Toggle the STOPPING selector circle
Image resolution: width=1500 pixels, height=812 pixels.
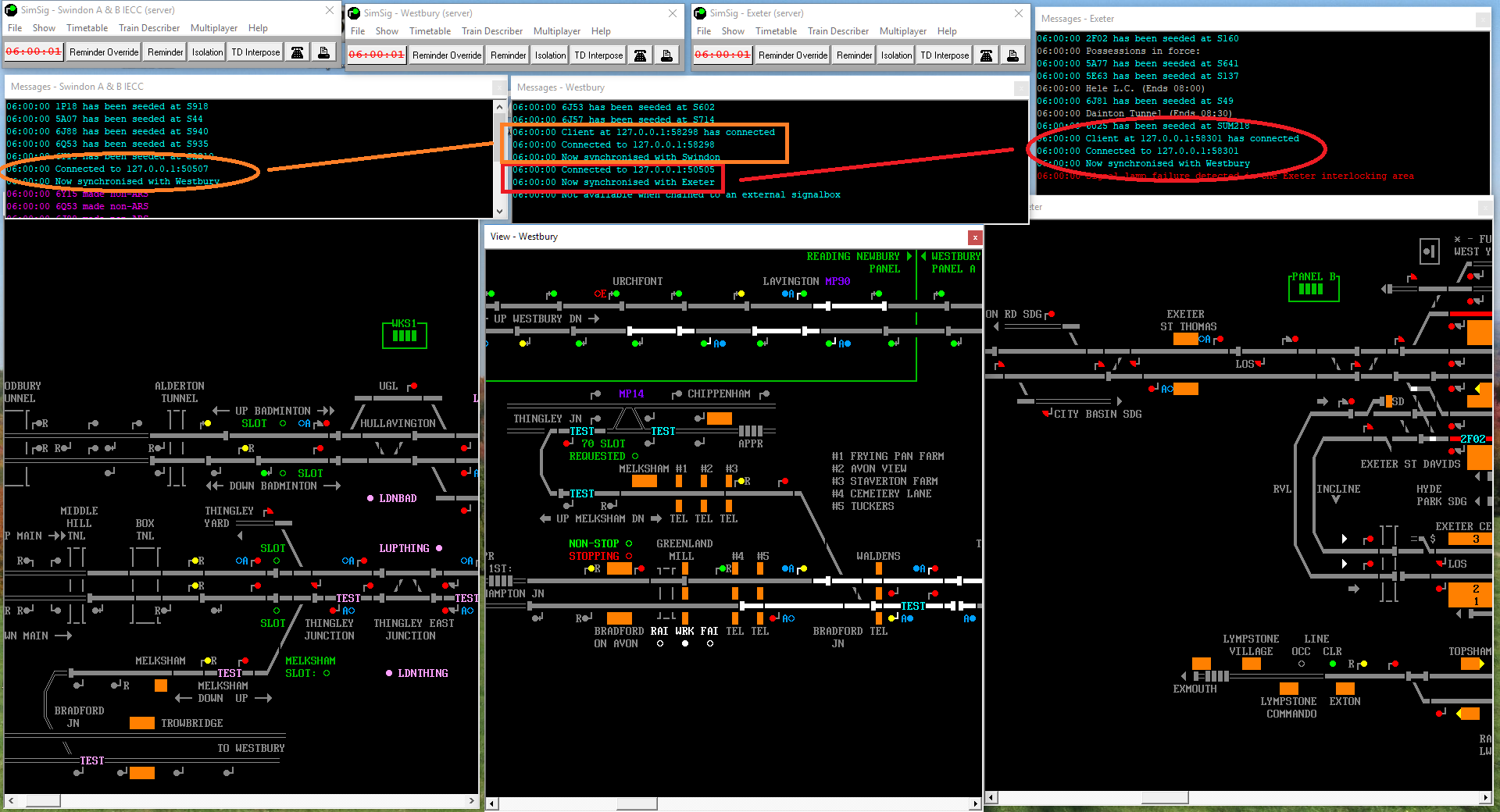click(x=629, y=556)
